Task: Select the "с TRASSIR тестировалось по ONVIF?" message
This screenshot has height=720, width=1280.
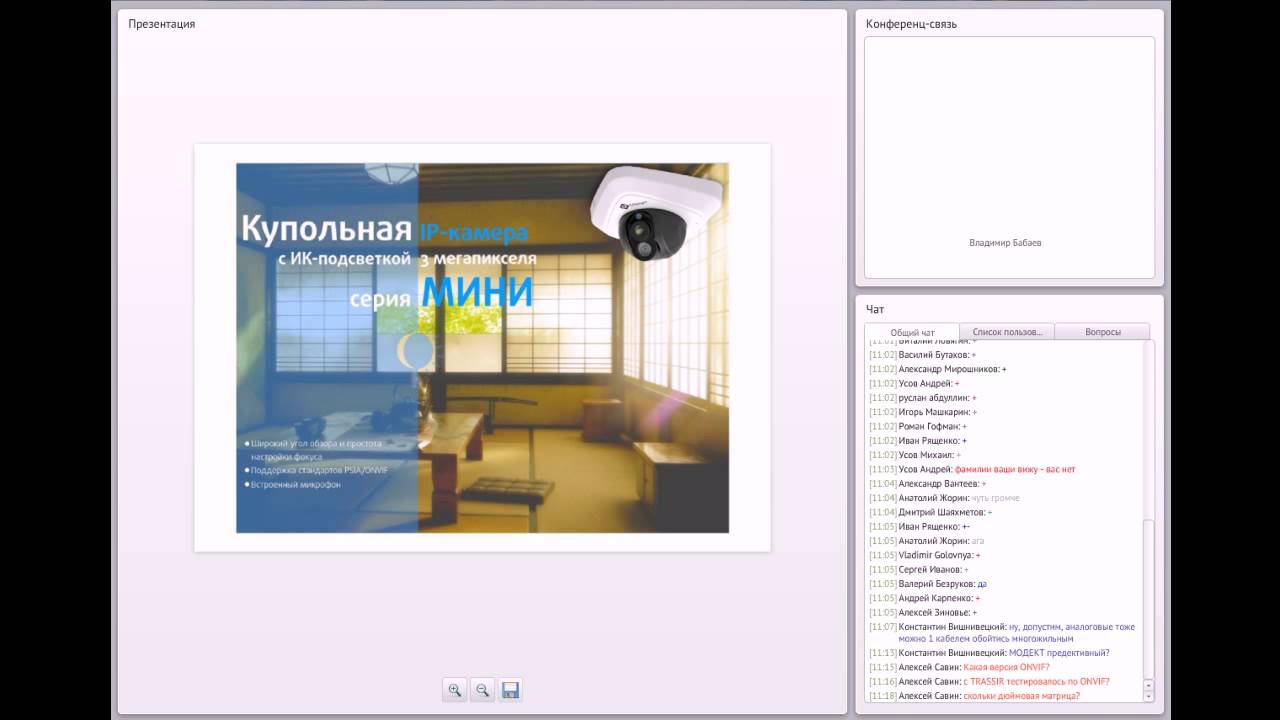Action: click(x=989, y=681)
